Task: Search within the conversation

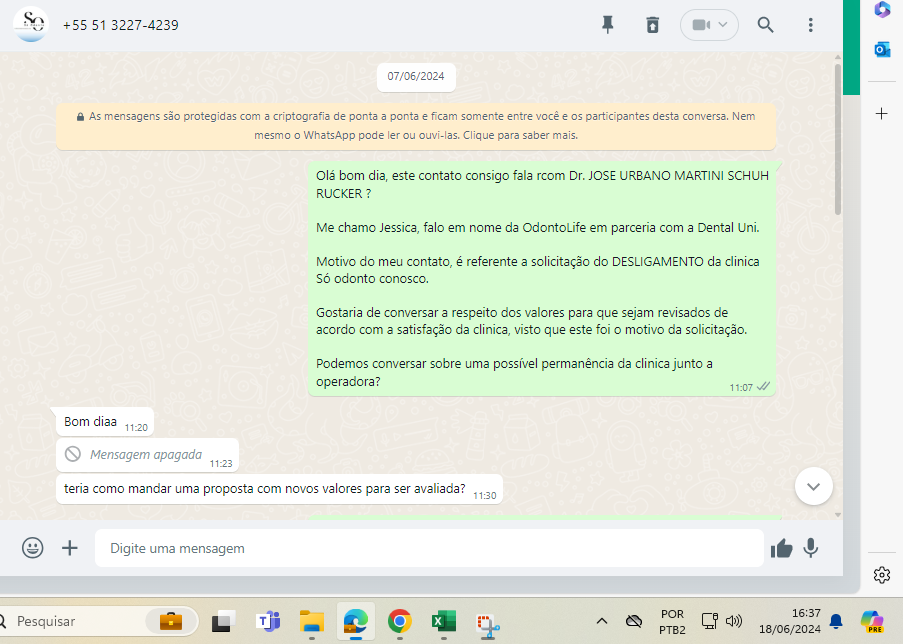Action: click(x=765, y=25)
